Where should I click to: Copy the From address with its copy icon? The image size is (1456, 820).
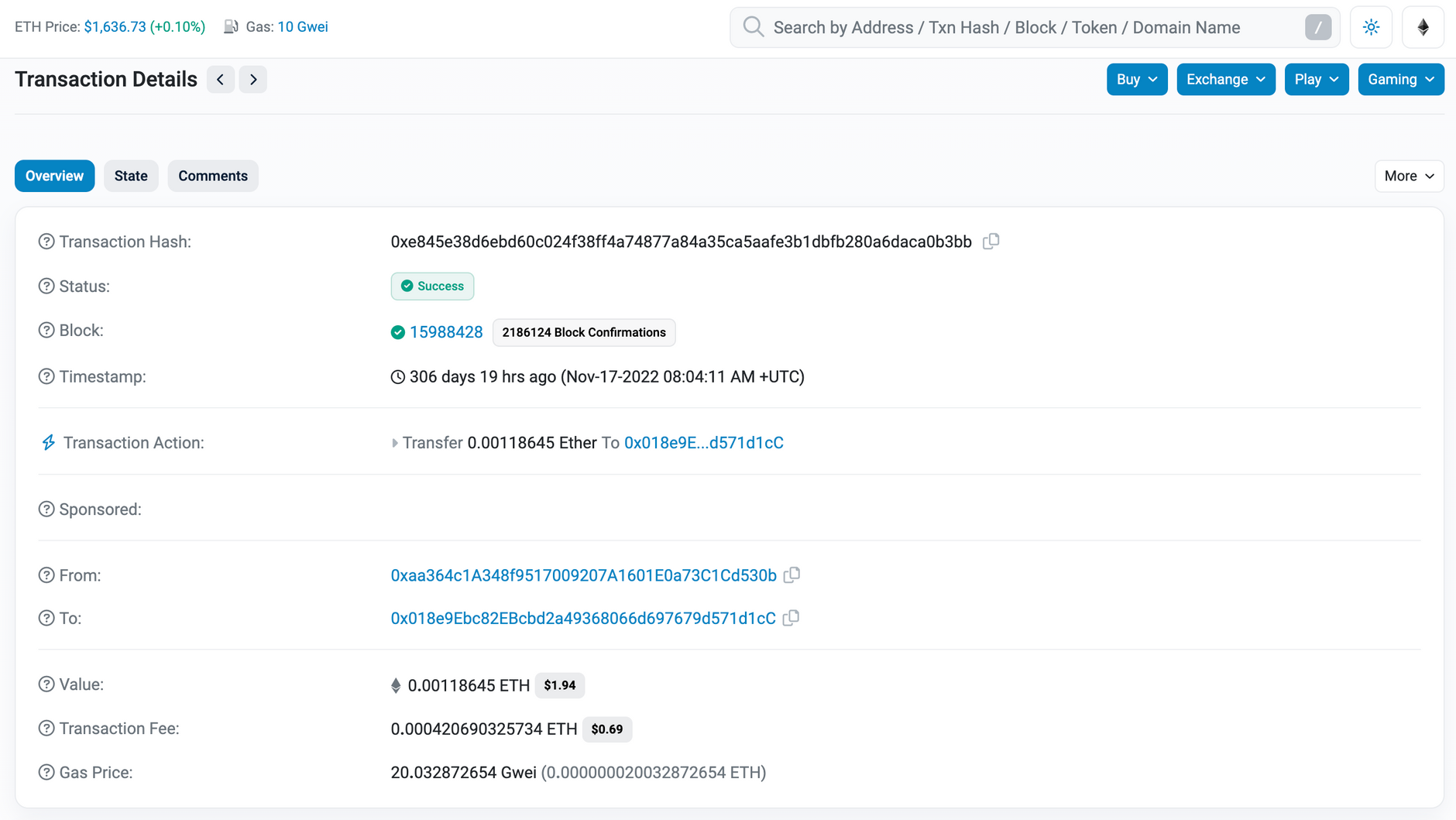click(792, 575)
